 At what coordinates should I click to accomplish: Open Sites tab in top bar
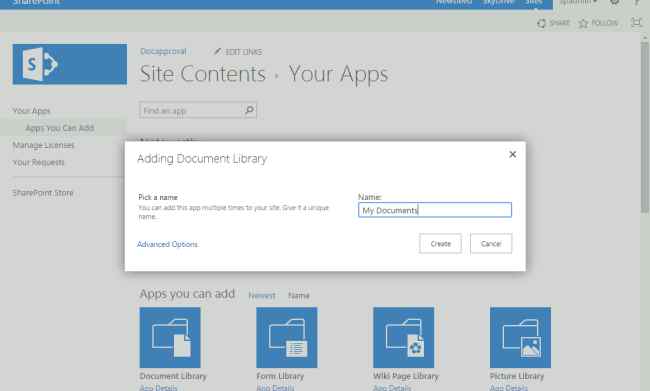(x=534, y=2)
